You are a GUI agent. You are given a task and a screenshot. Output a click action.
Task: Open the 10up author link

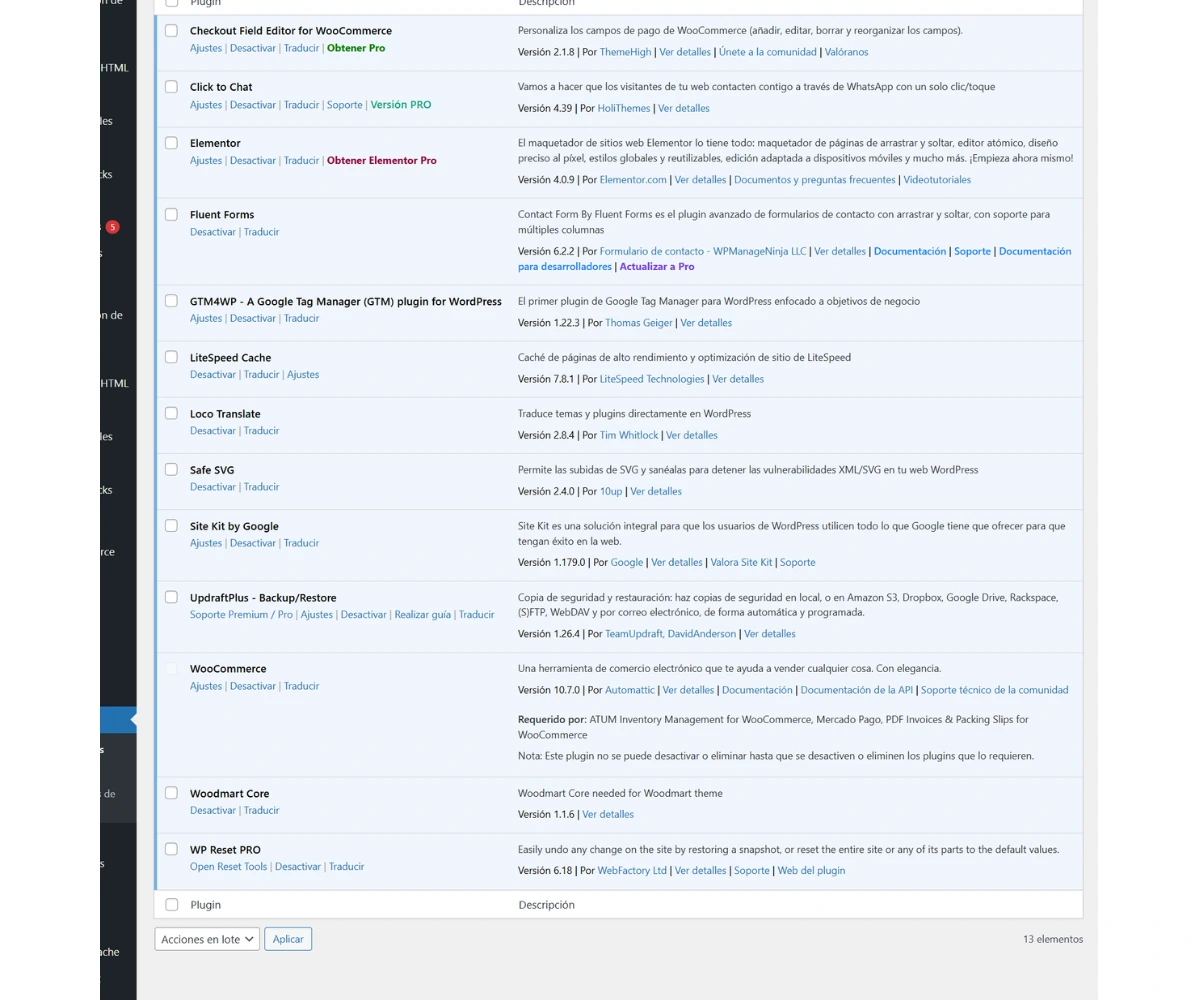(611, 492)
